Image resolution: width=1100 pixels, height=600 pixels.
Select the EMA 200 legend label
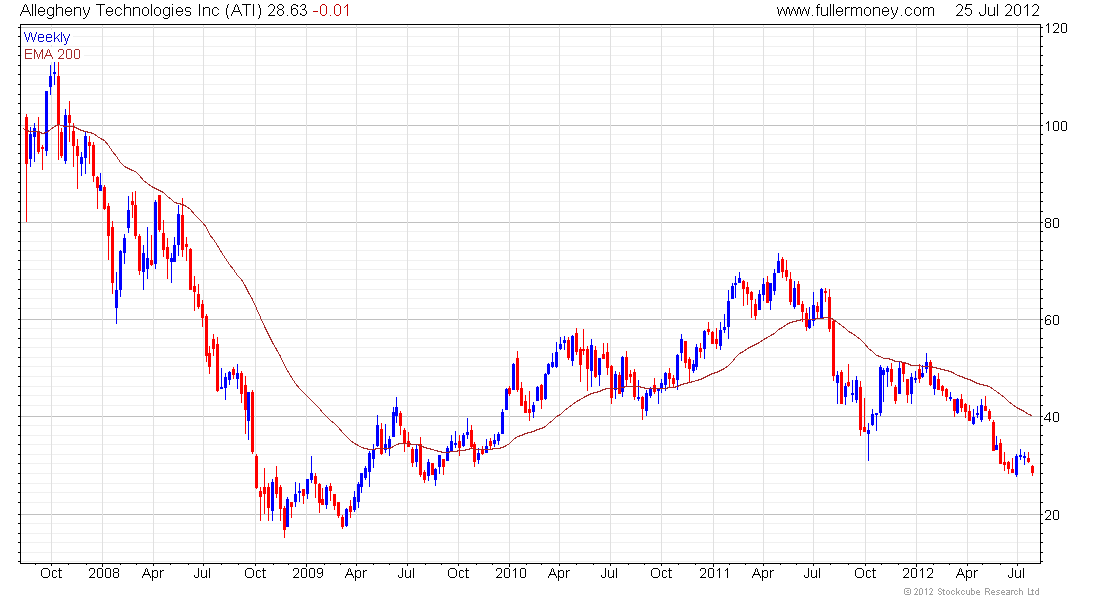52,54
